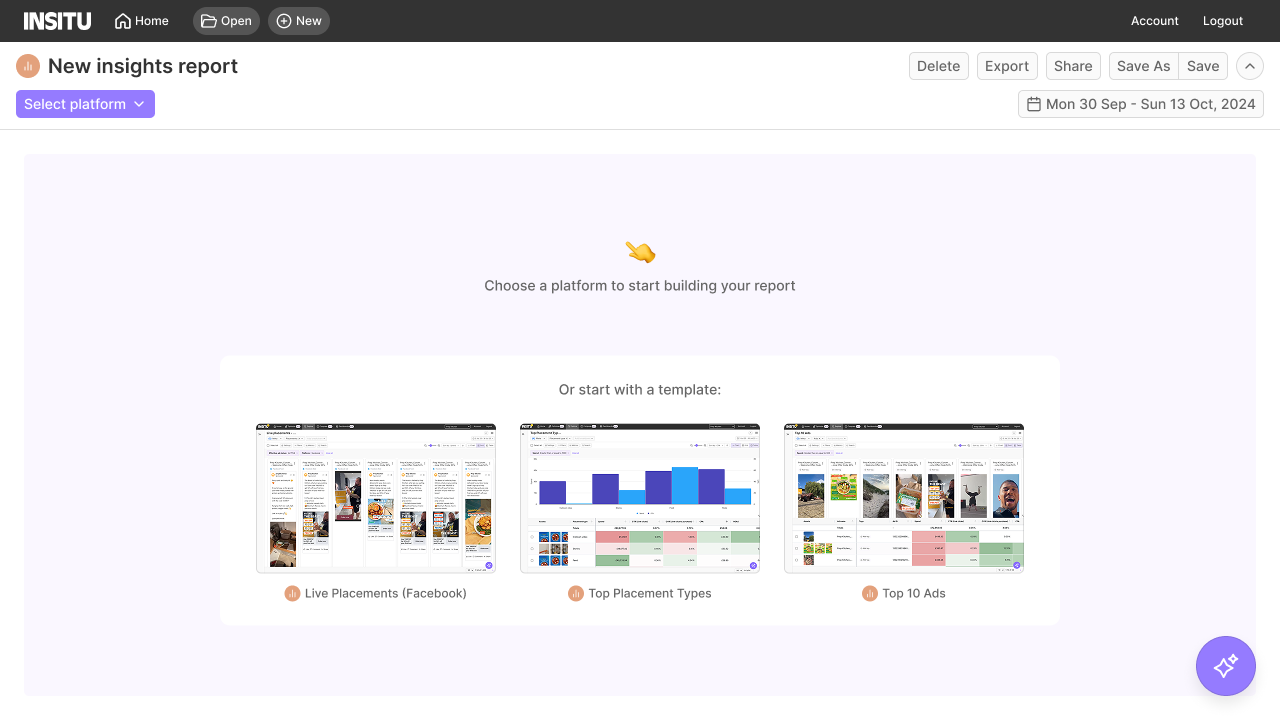Delete the current report
This screenshot has width=1280, height=720.
[939, 66]
